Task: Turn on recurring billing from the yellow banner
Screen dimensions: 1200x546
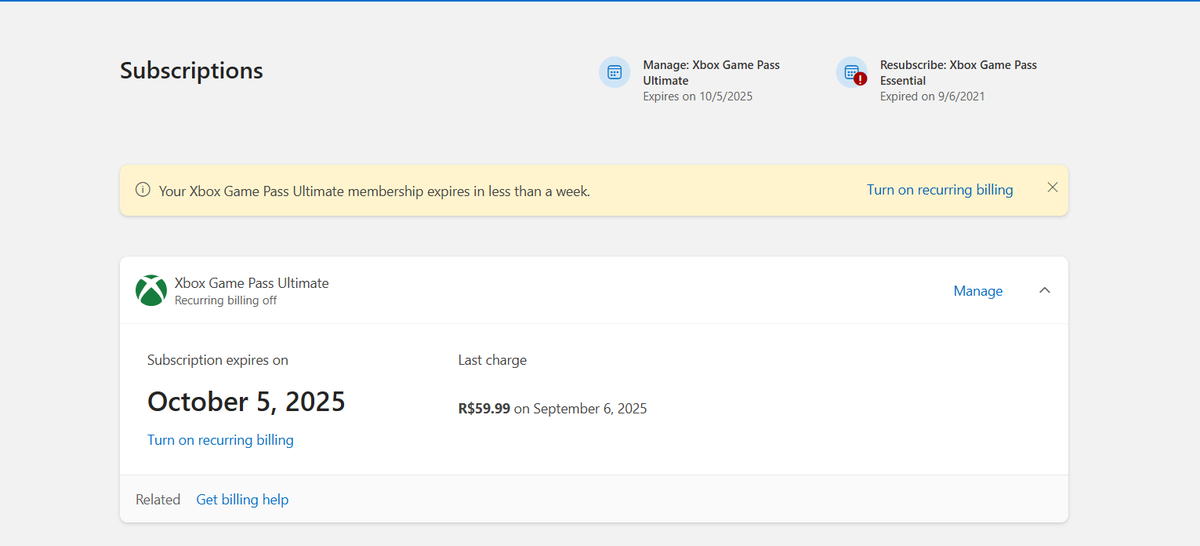Action: pos(940,190)
